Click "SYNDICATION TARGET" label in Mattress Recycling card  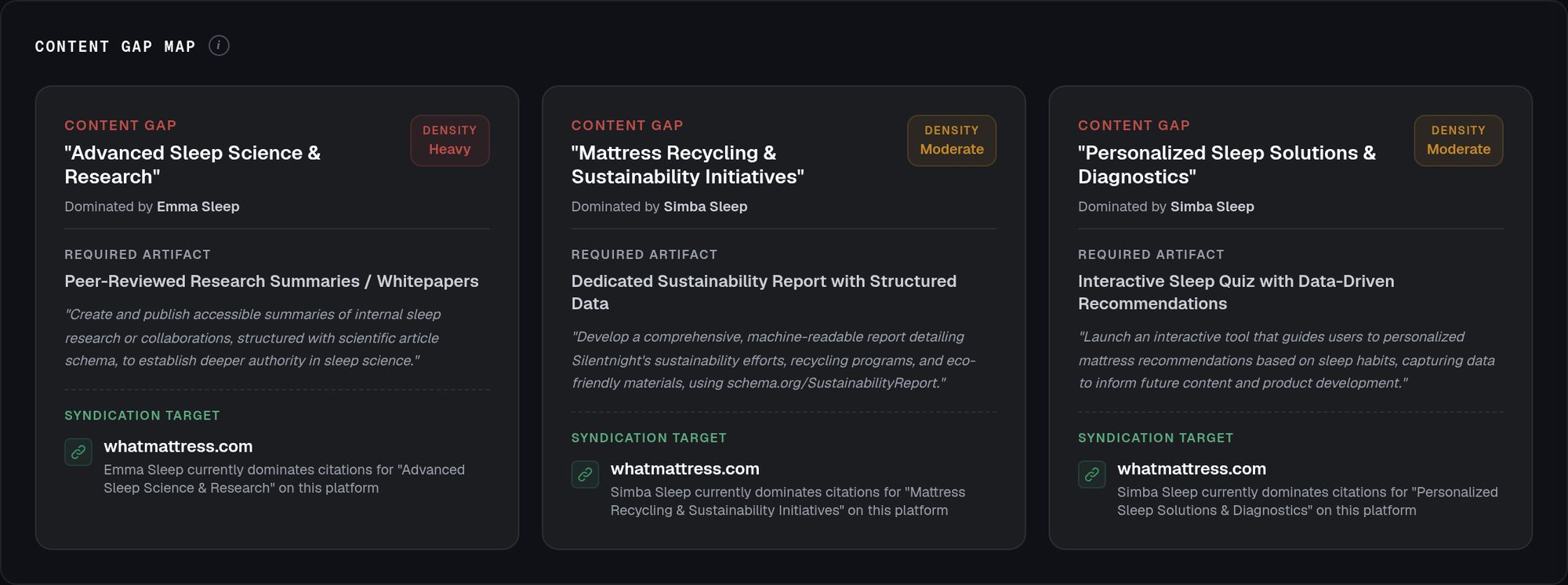(649, 438)
